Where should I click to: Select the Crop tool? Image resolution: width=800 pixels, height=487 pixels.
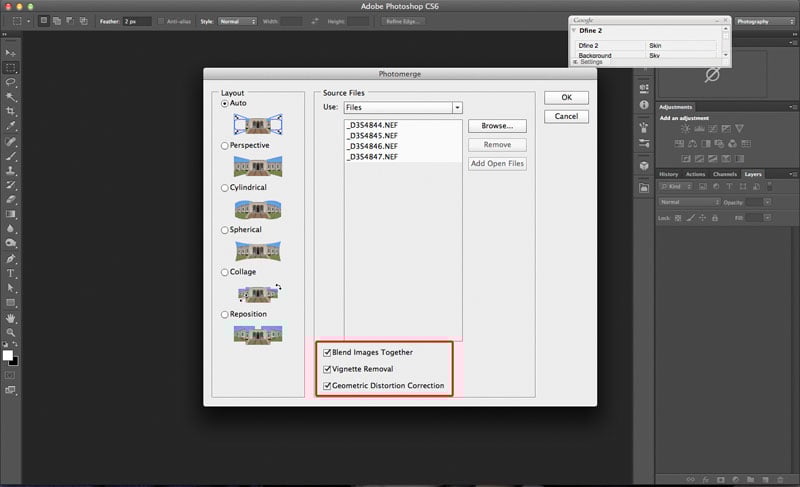click(10, 111)
